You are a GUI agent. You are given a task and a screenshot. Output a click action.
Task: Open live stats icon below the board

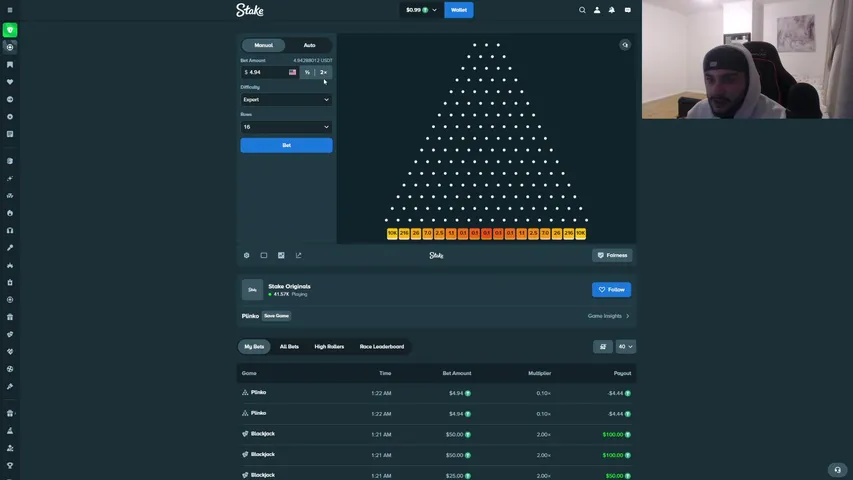[281, 255]
